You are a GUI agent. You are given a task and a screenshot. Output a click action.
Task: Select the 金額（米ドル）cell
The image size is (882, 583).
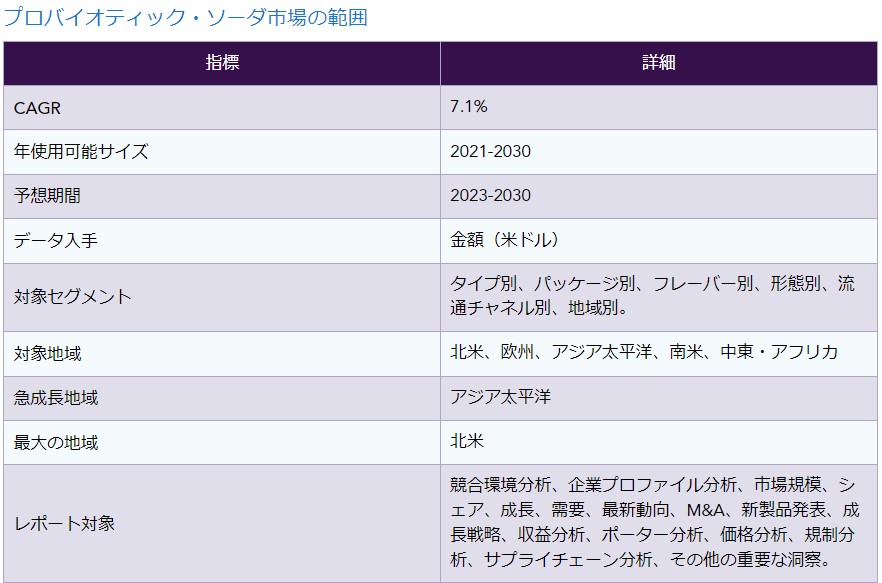pos(659,241)
